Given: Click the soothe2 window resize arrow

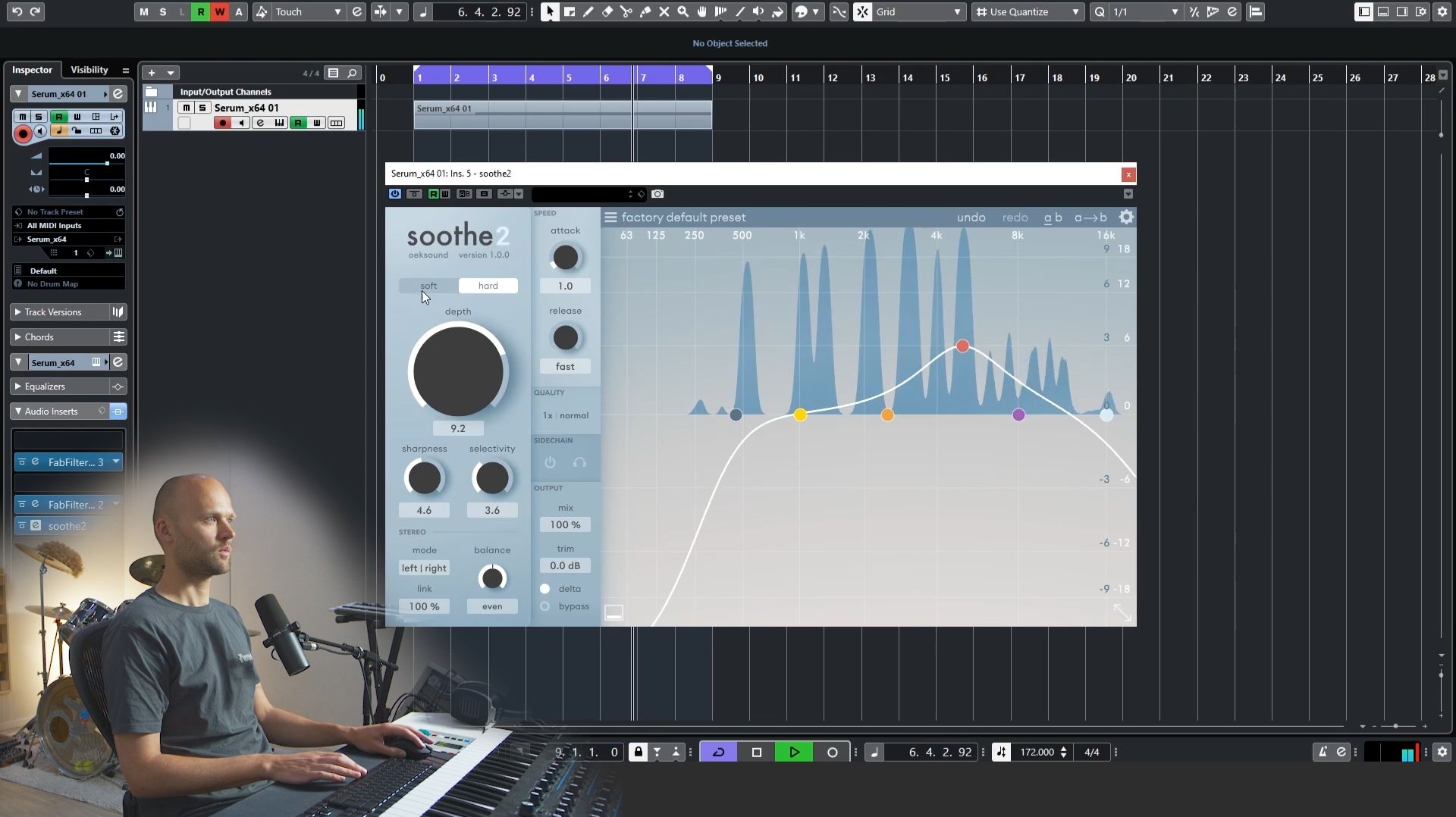Looking at the screenshot, I should pyautogui.click(x=1122, y=612).
